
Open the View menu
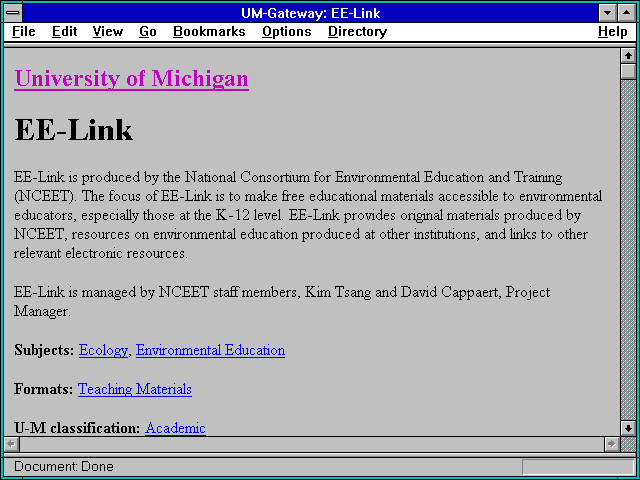click(107, 31)
